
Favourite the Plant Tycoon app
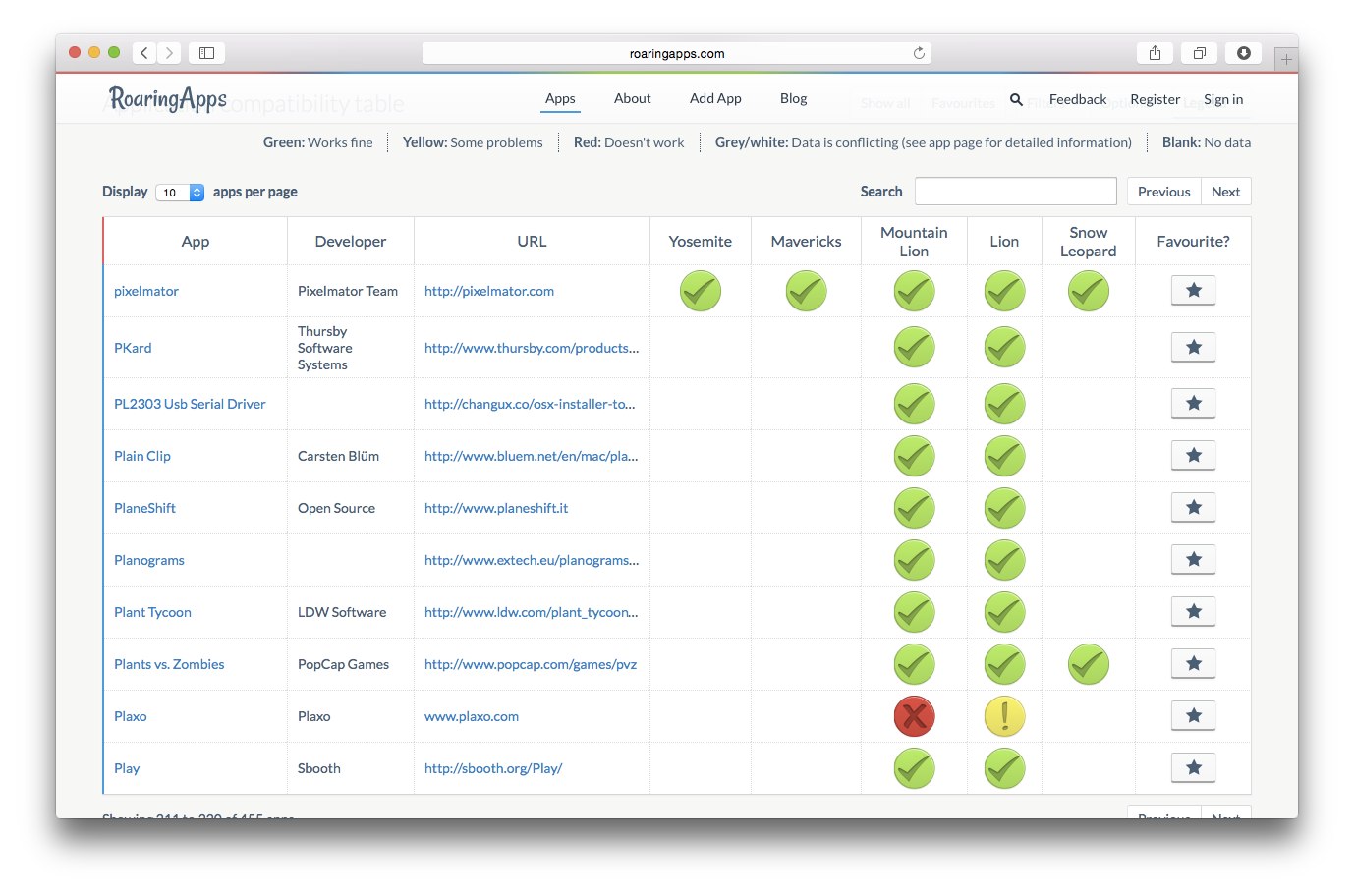point(1194,612)
